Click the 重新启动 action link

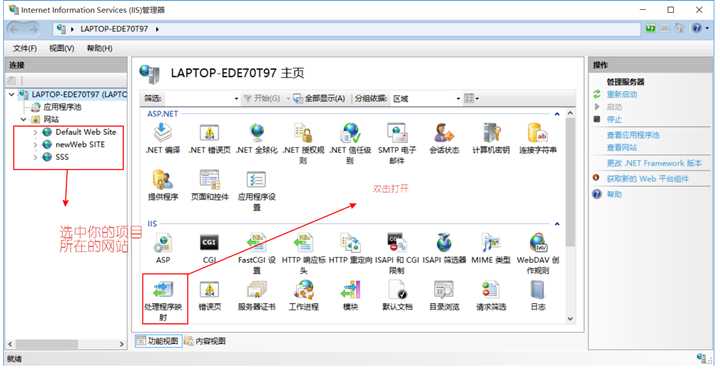pos(622,94)
